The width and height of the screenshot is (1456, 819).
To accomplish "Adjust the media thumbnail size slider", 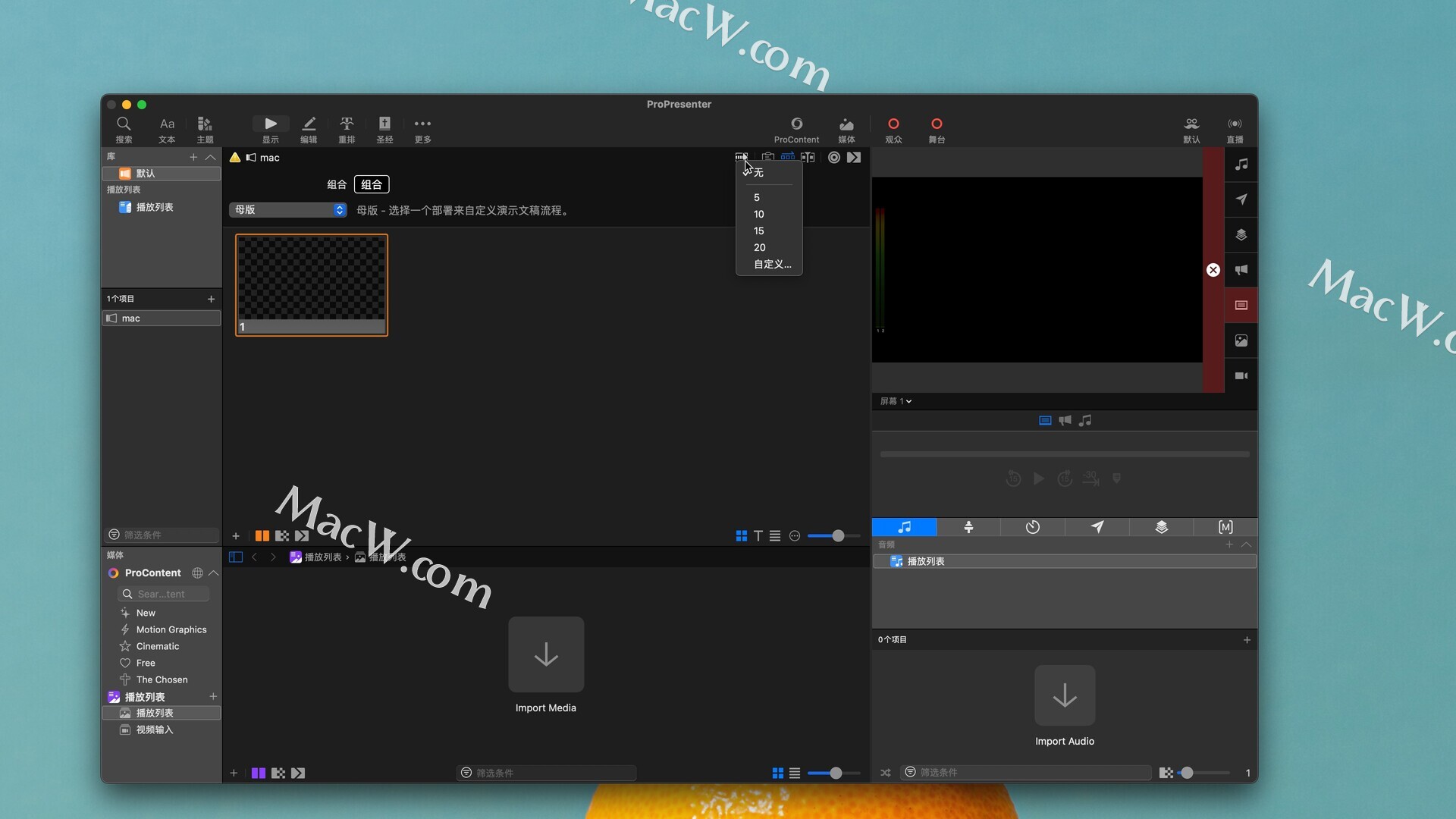I will [x=834, y=773].
